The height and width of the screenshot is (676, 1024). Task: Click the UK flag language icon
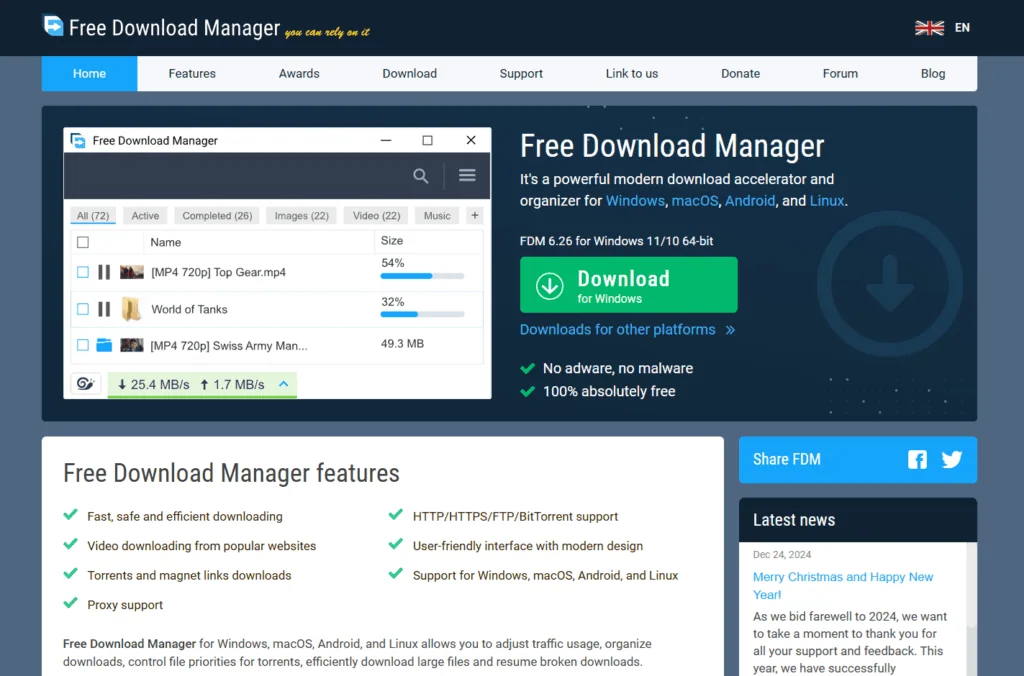(929, 28)
